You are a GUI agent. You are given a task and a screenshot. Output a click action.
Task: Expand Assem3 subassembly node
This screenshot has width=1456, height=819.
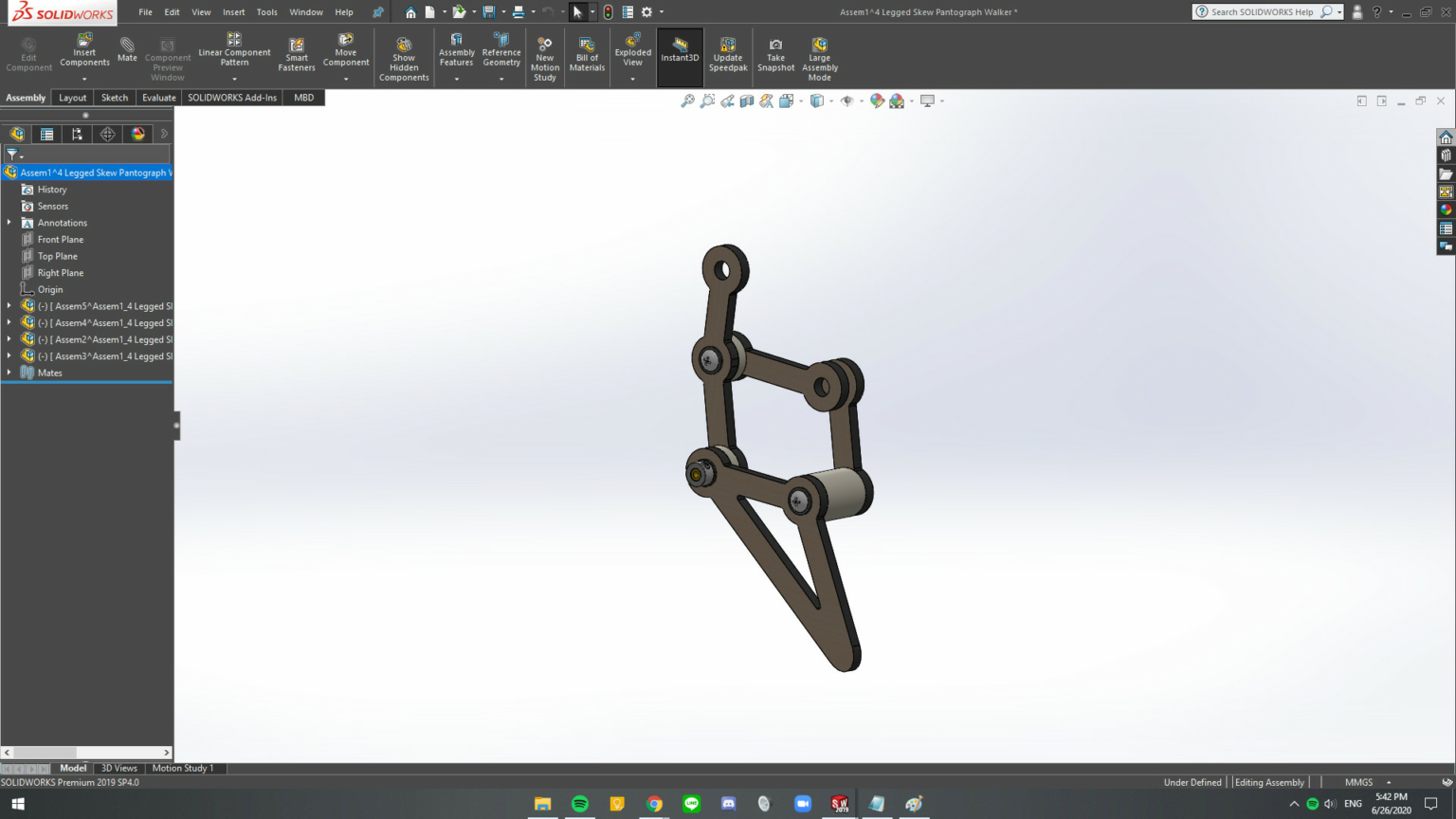(x=9, y=355)
